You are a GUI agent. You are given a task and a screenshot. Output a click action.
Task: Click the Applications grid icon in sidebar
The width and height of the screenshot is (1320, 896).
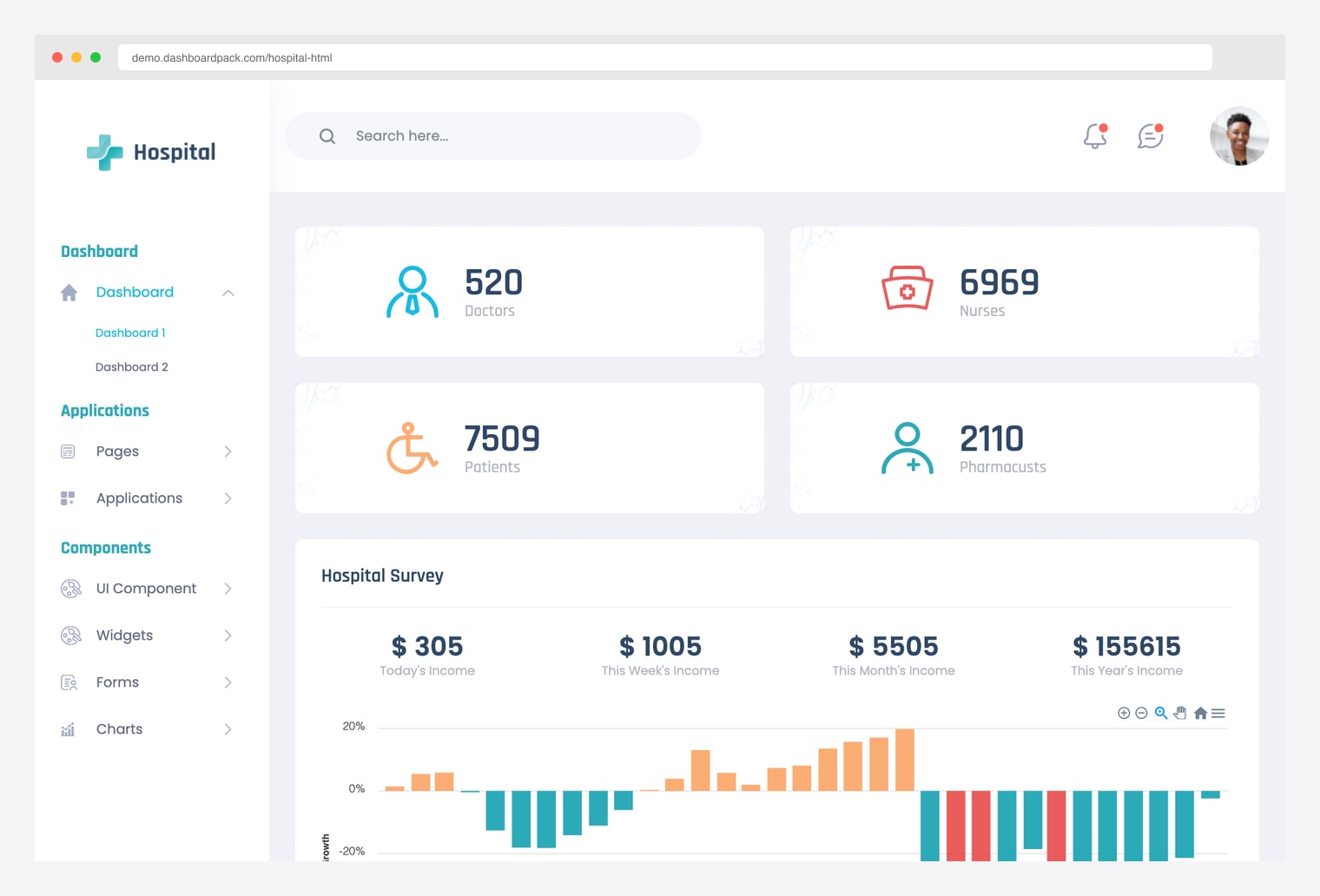68,498
